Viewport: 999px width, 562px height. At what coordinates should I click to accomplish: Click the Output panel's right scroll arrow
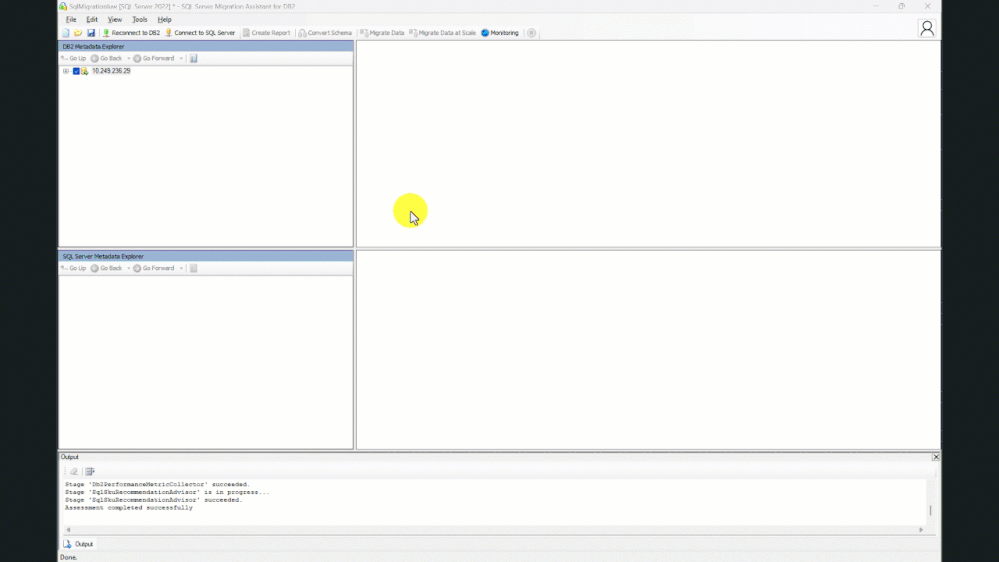click(x=921, y=530)
